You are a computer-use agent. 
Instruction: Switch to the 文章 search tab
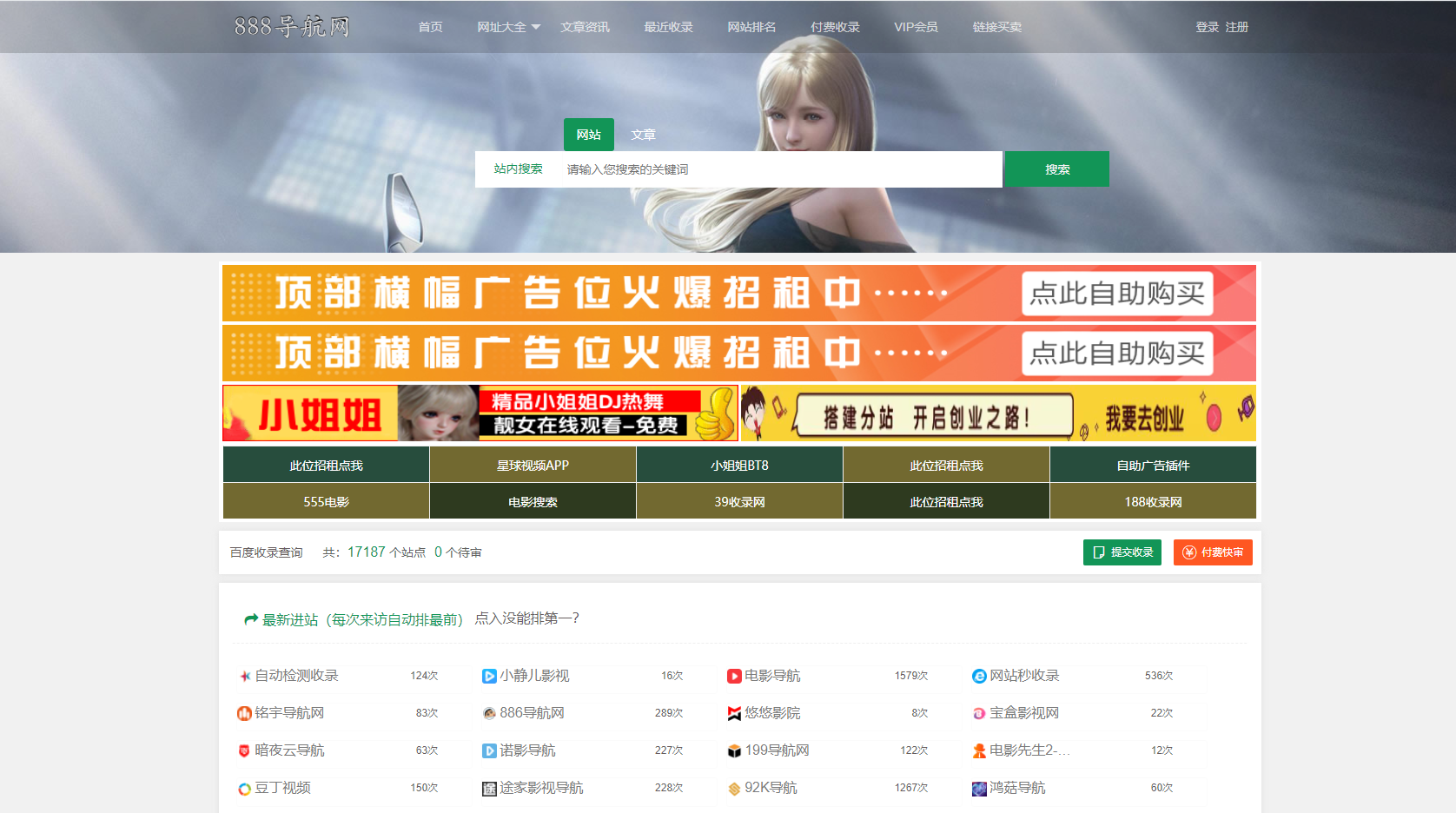pyautogui.click(x=643, y=135)
